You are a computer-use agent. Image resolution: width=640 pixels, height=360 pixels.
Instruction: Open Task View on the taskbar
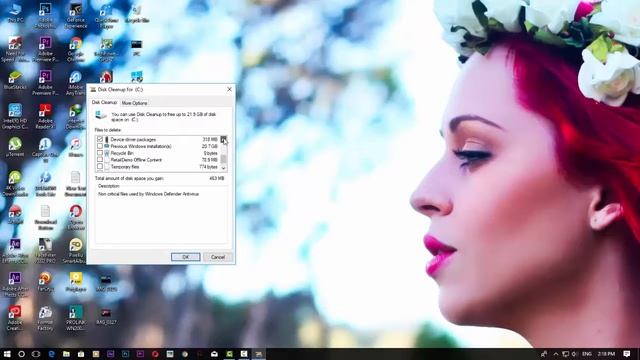tap(36, 354)
